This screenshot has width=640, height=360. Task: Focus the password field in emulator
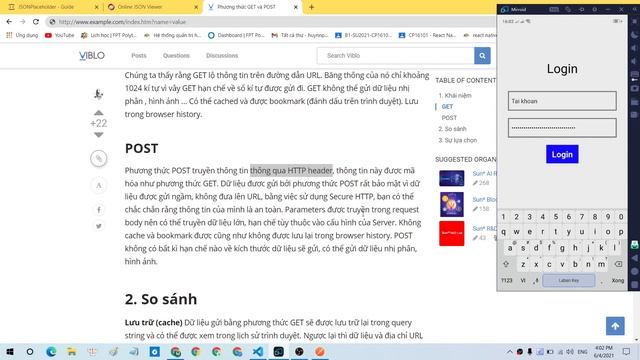pos(562,128)
